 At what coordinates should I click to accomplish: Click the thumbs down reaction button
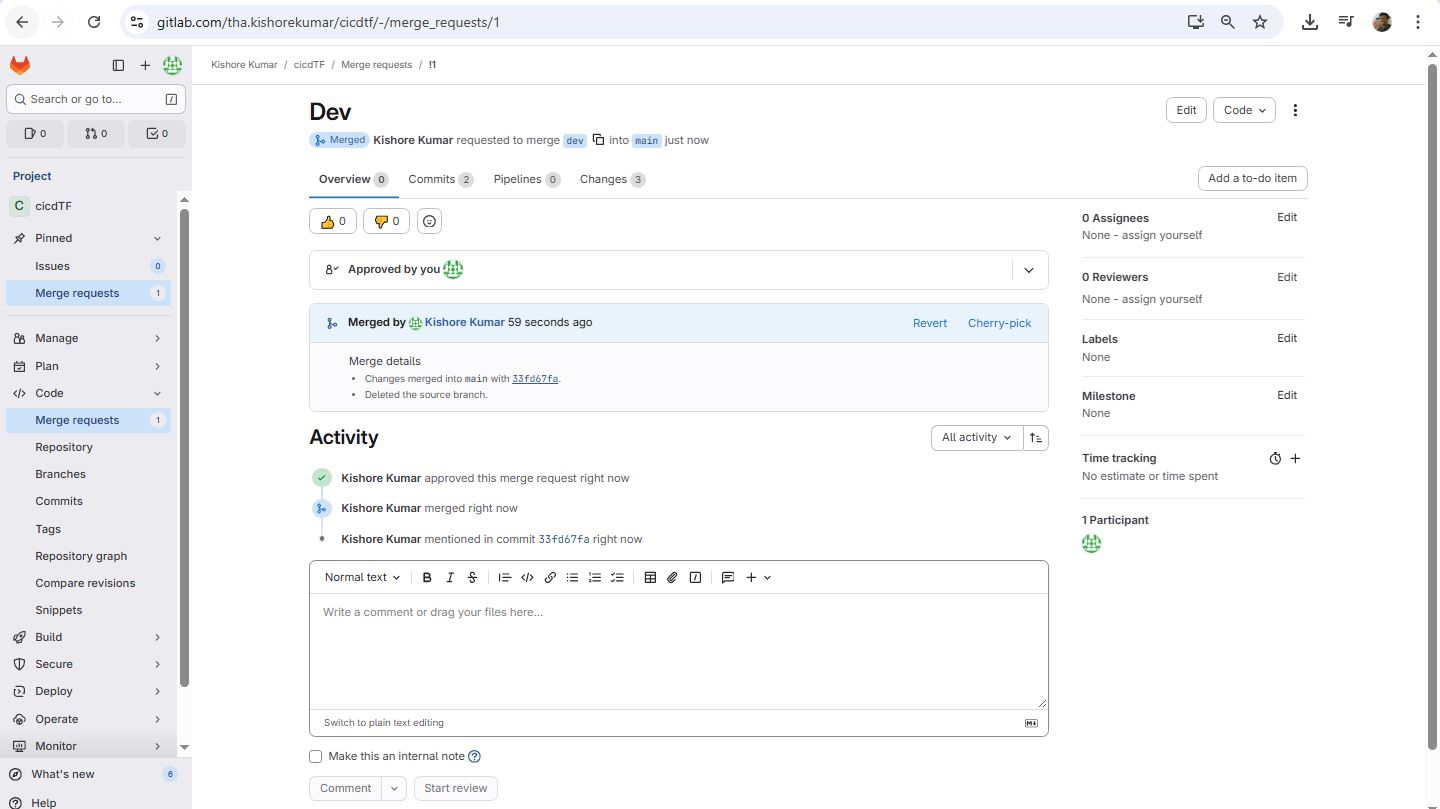tap(386, 221)
